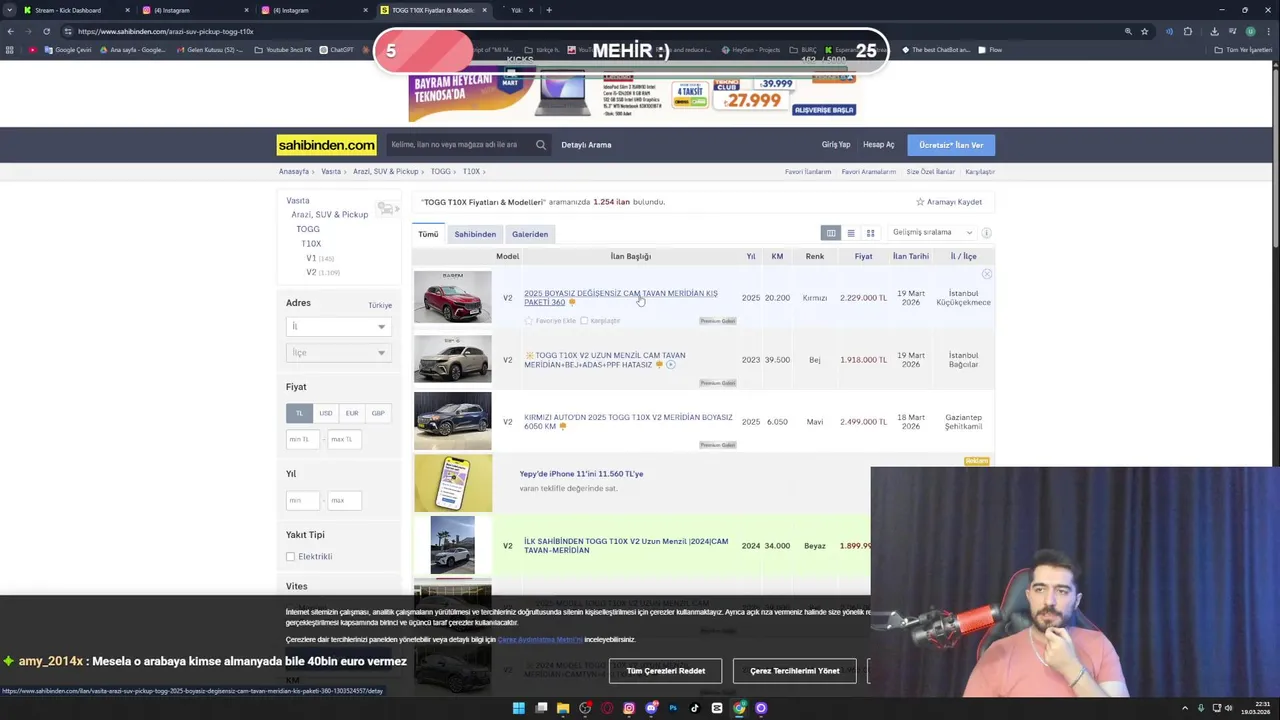
Task: Select Arazi, SUV & Pickup category
Action: (x=330, y=214)
